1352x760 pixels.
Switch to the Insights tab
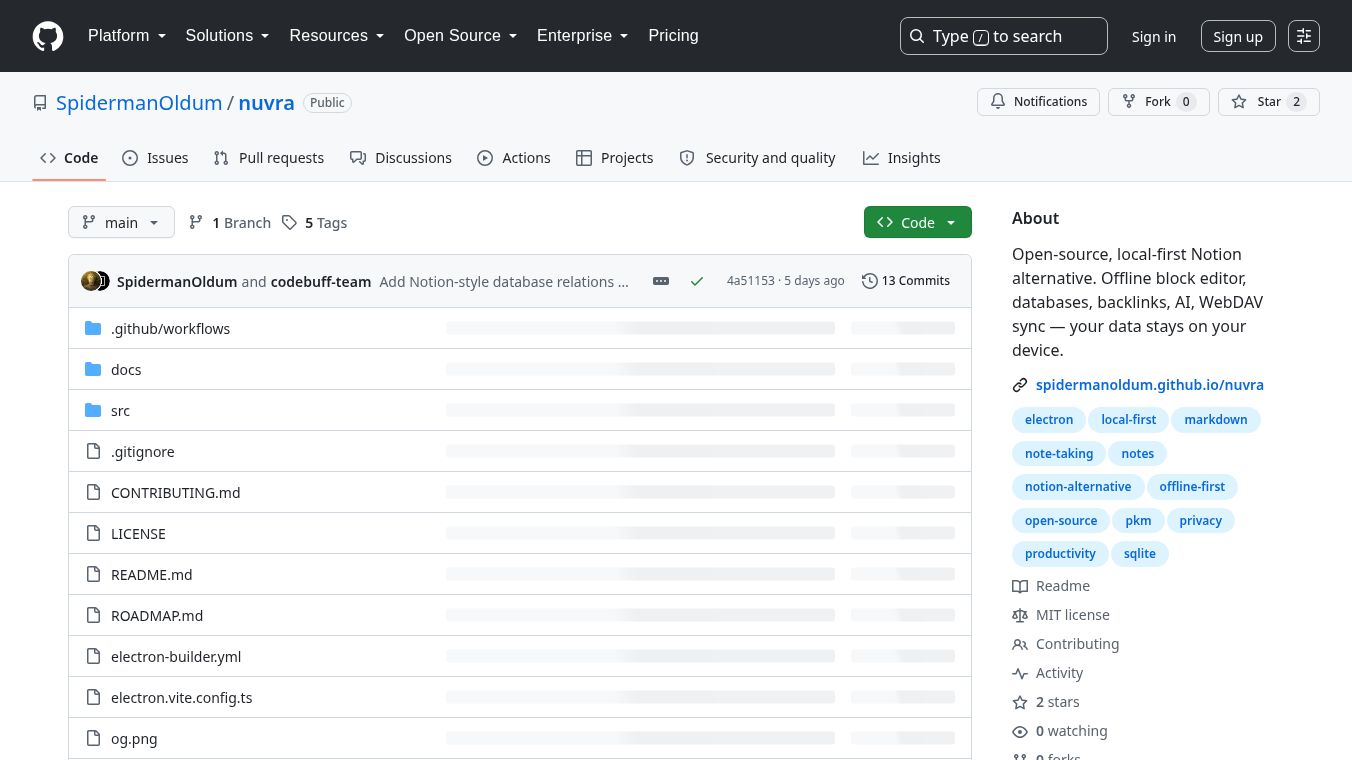click(x=902, y=158)
